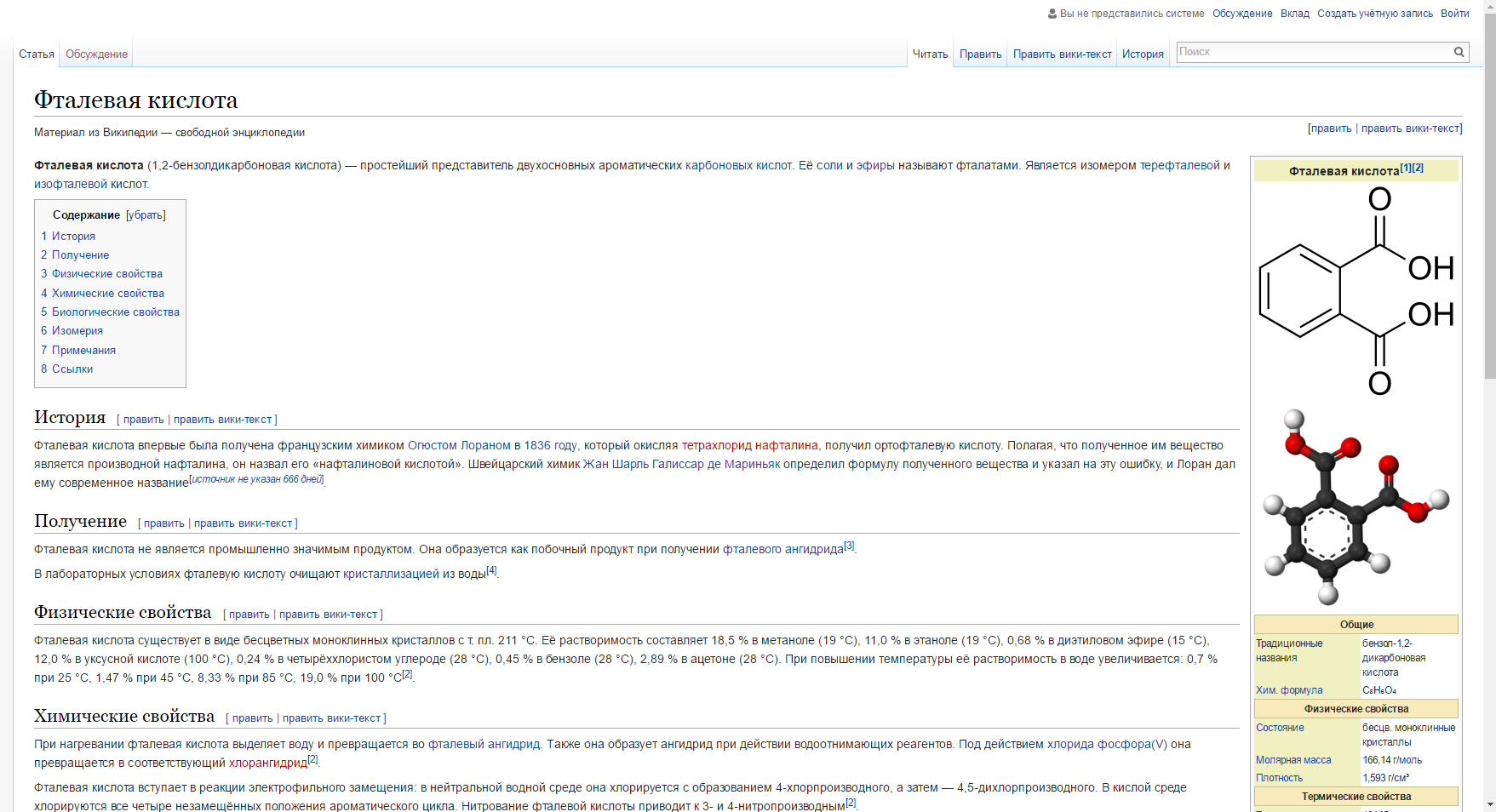Image resolution: width=1496 pixels, height=812 pixels.
Task: Hide the table of contents via [убрать]
Action: [146, 215]
